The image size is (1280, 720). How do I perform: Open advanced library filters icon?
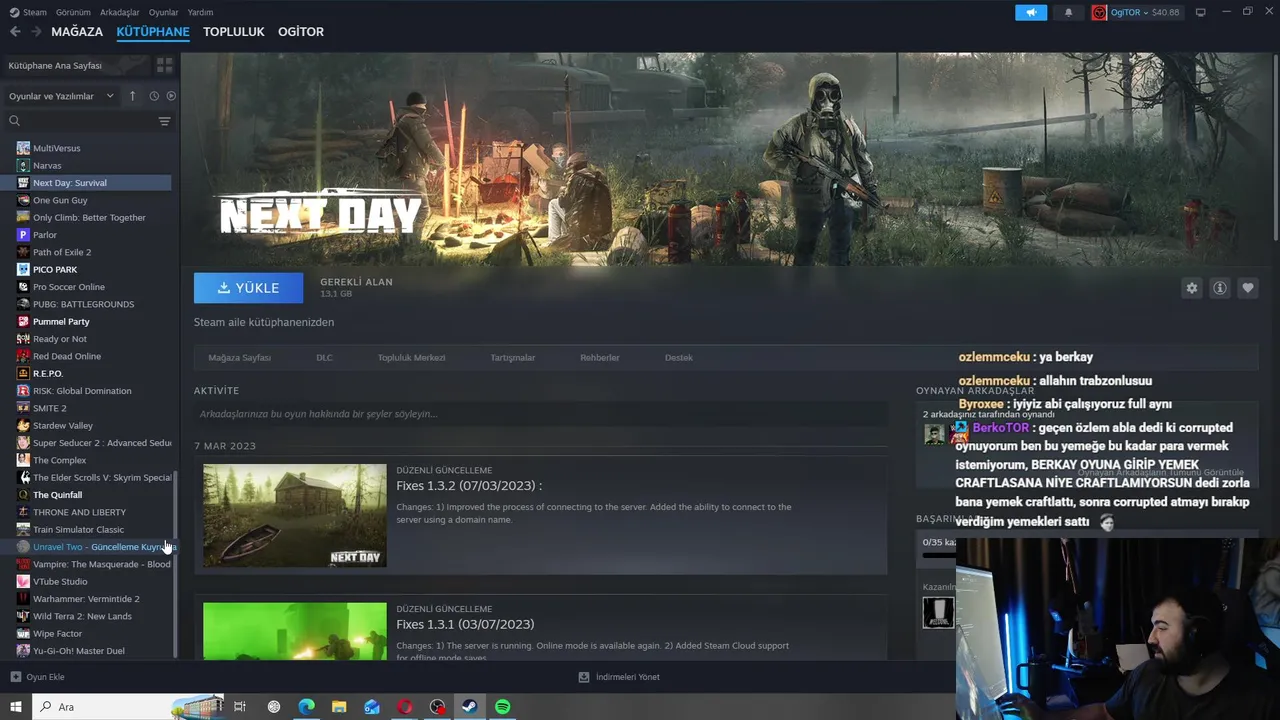click(164, 121)
